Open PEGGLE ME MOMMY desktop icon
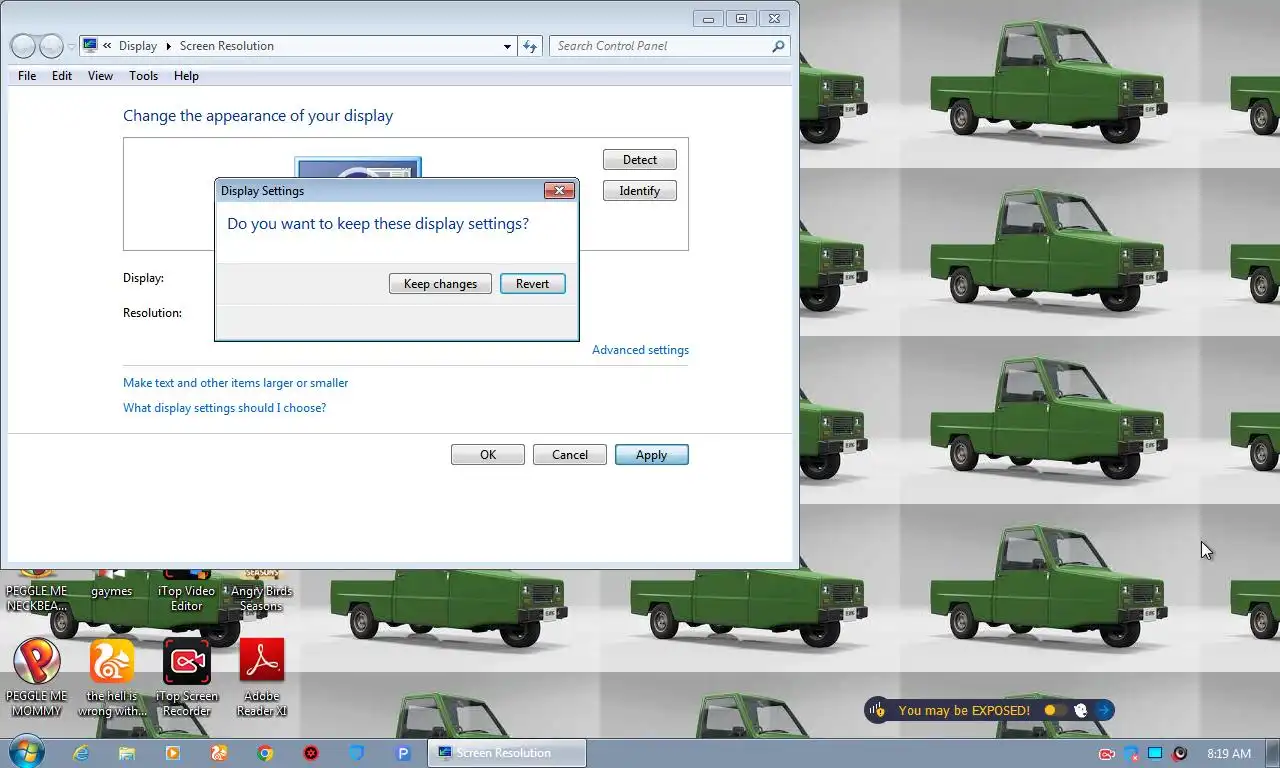 tap(37, 678)
